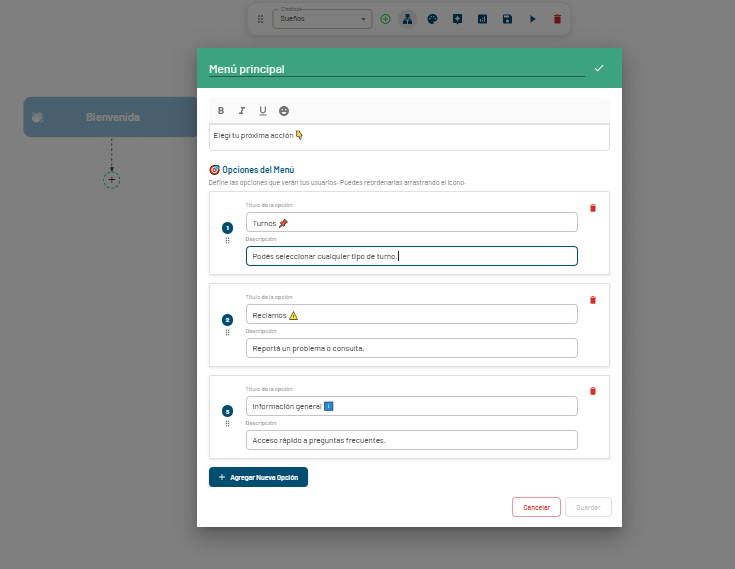Viewport: 735px width, 569px height.
Task: Click the Reclamos description input field
Action: [411, 348]
